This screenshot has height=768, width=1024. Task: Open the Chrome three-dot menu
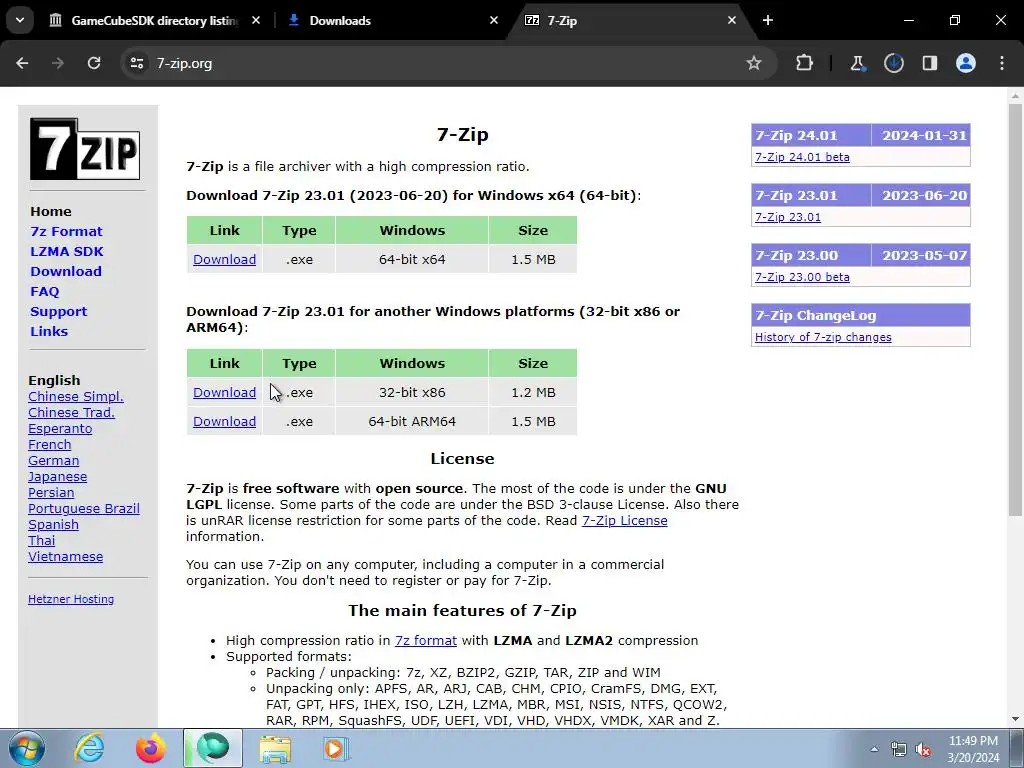(1002, 63)
